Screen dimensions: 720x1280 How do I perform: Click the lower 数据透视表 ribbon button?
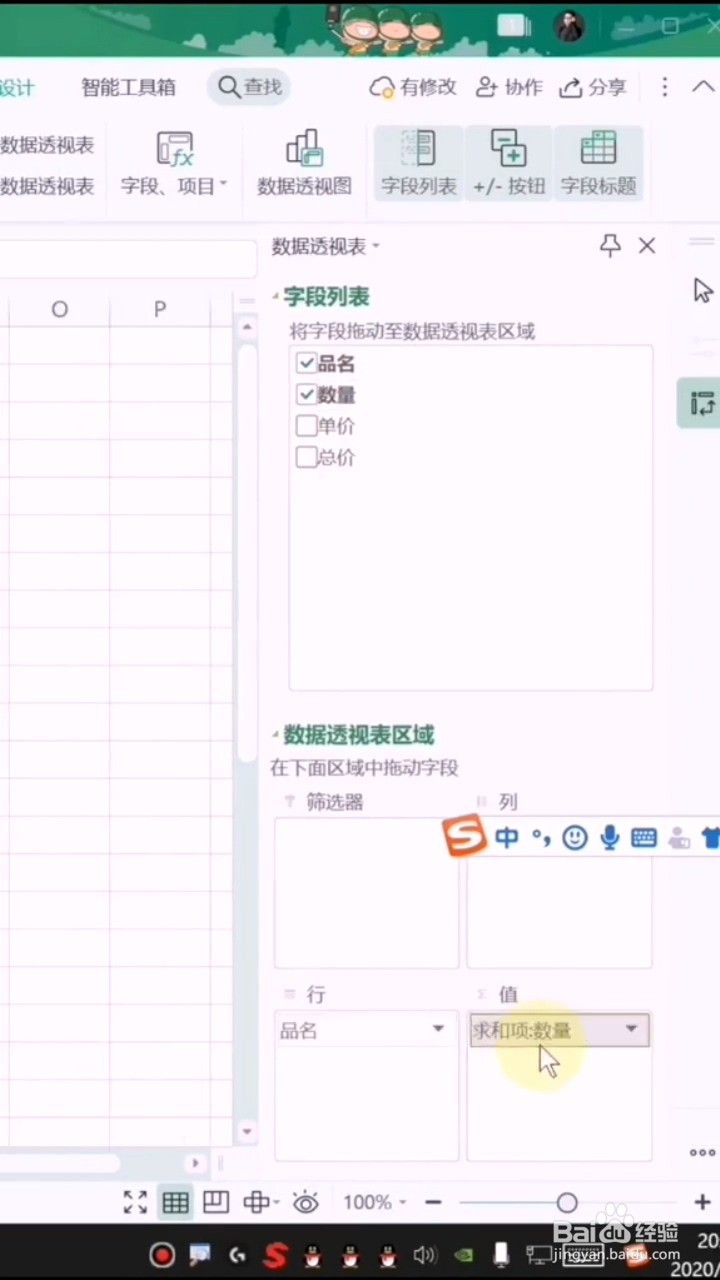(x=47, y=185)
